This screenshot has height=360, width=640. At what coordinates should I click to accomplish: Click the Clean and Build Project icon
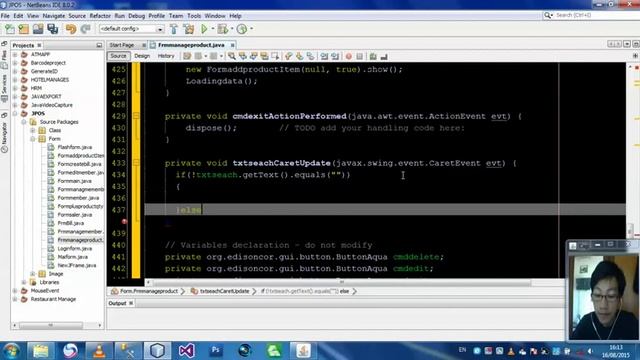coord(189,29)
